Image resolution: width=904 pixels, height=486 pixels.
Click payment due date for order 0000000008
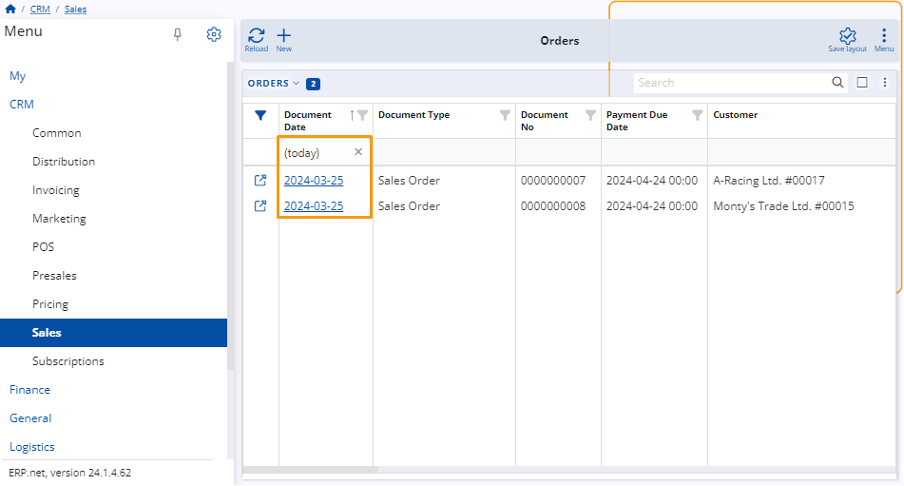pos(651,206)
